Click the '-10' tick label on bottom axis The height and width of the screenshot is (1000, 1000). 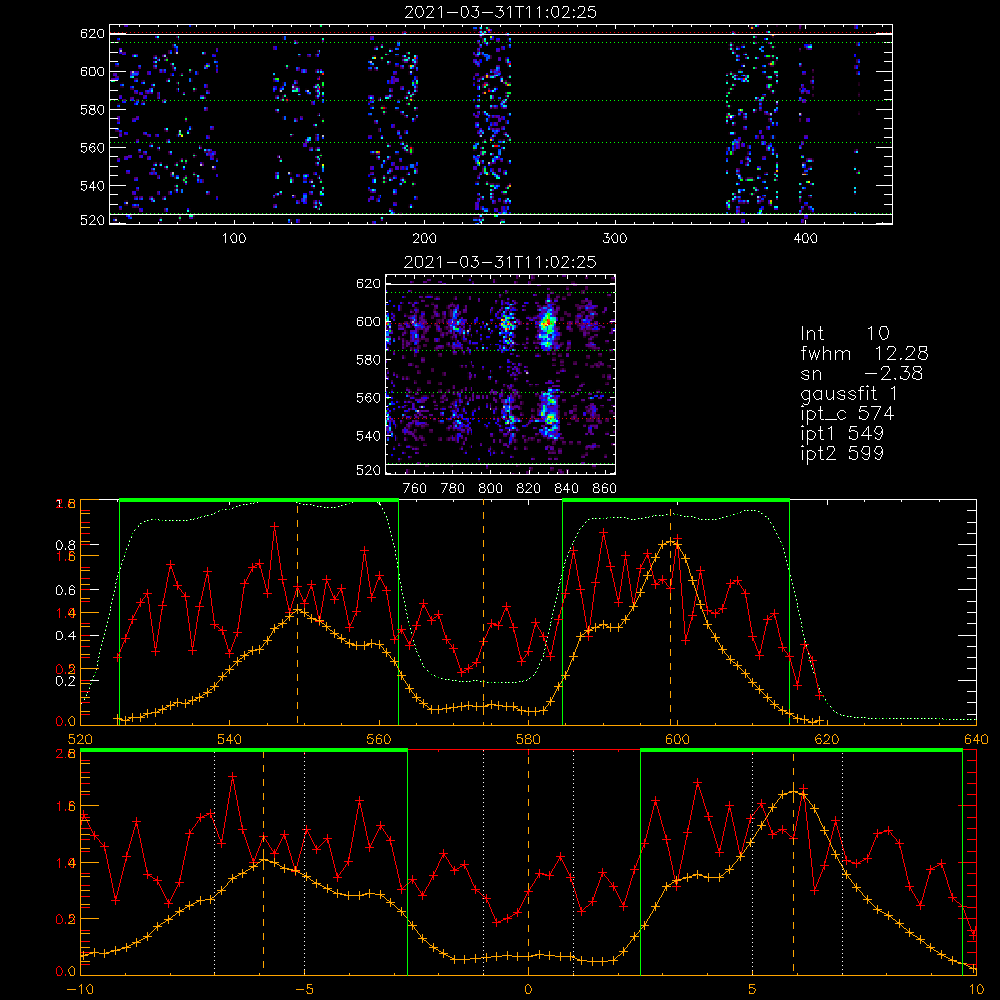coord(80,990)
